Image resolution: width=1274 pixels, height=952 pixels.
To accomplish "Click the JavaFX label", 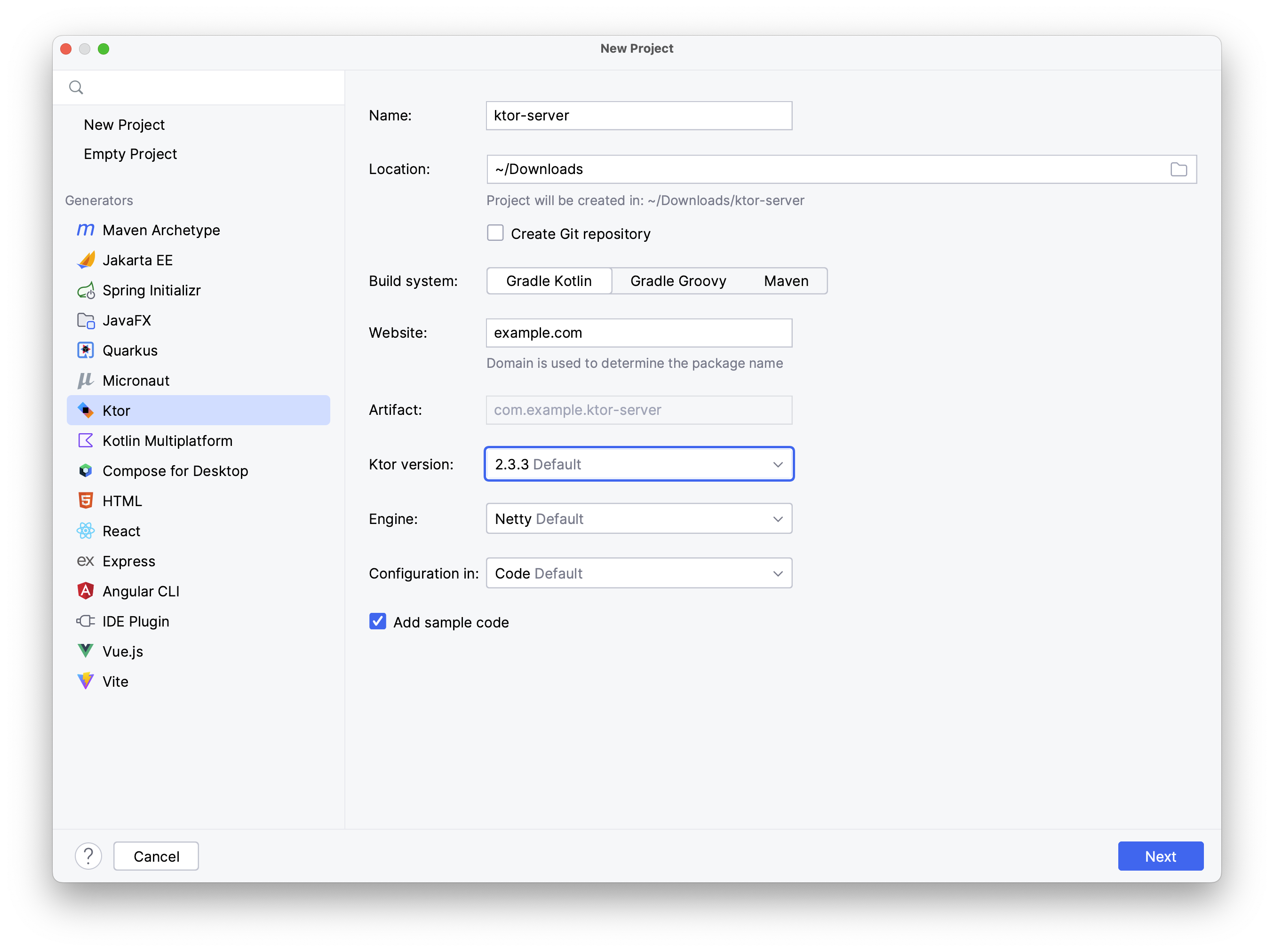I will coord(127,320).
